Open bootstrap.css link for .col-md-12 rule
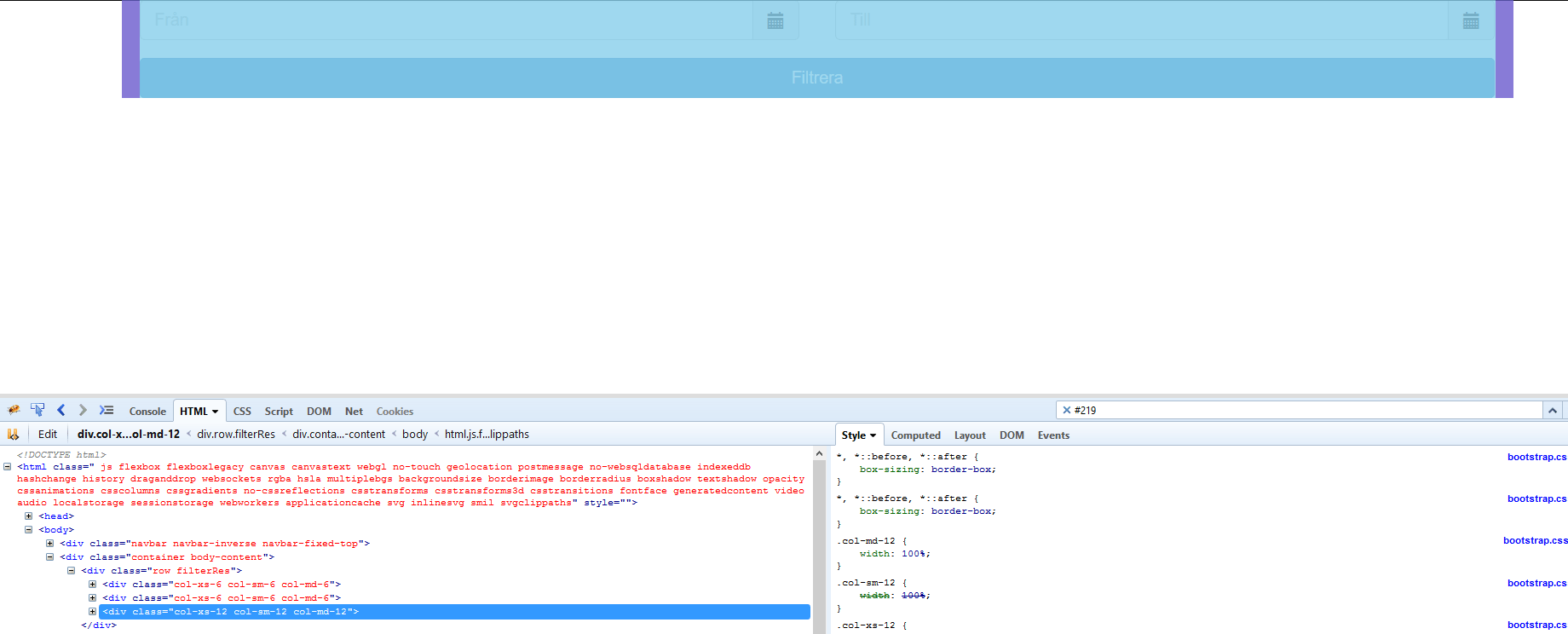Screen dimensions: 1568x634 (x=1535, y=540)
